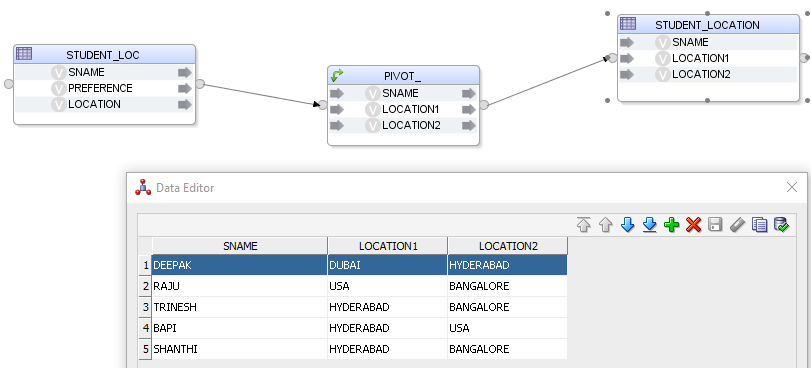This screenshot has width=811, height=368.
Task: Select LOCATION2 attribute in PIVOT_ component
Action: (411, 125)
